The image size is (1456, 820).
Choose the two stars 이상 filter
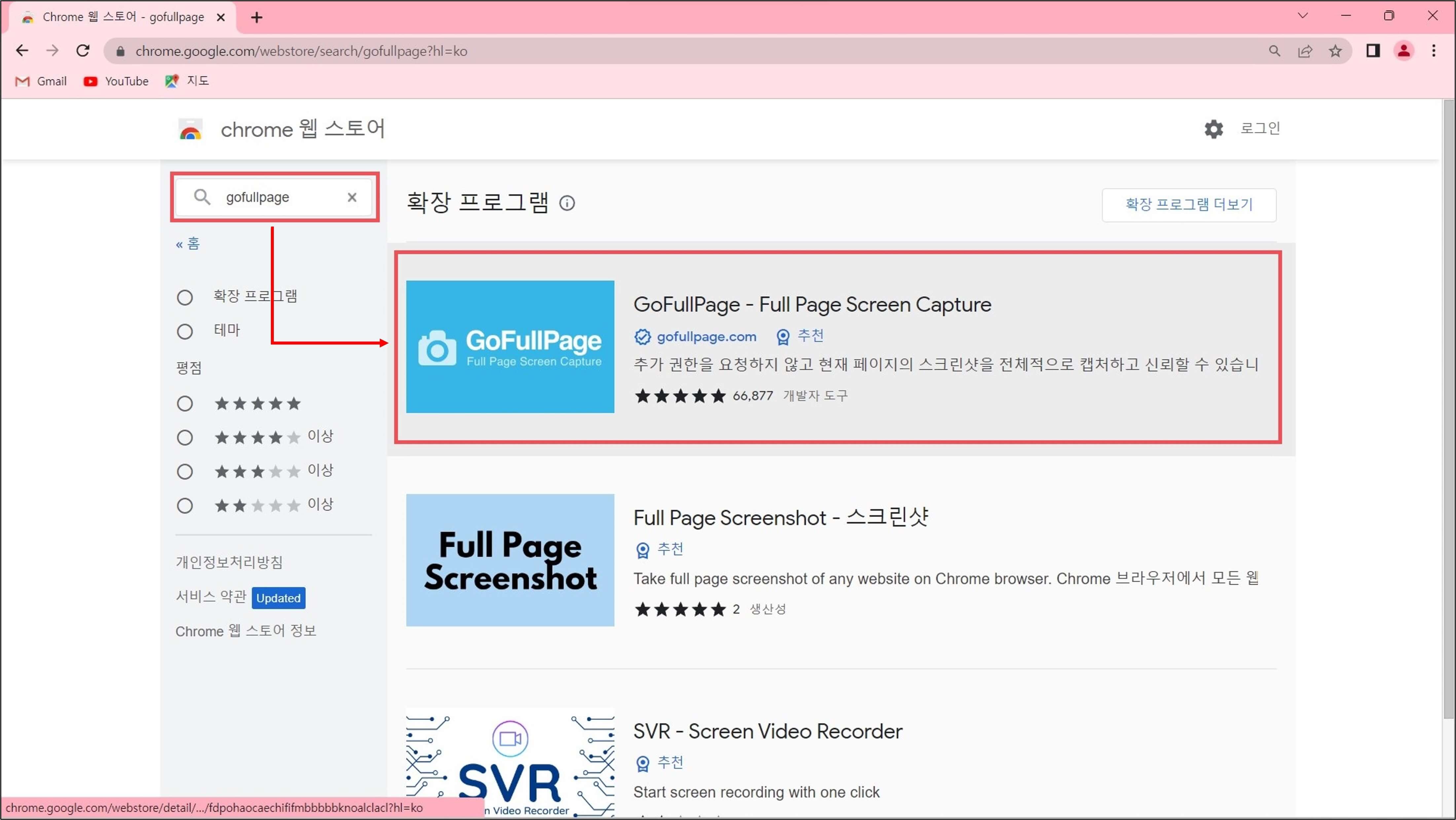pyautogui.click(x=185, y=505)
